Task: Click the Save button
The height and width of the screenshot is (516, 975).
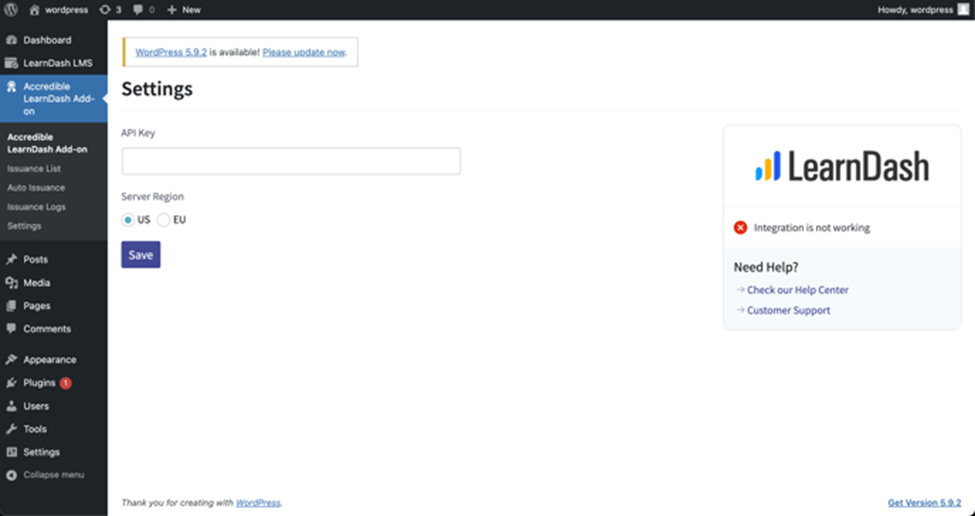Action: pos(141,255)
